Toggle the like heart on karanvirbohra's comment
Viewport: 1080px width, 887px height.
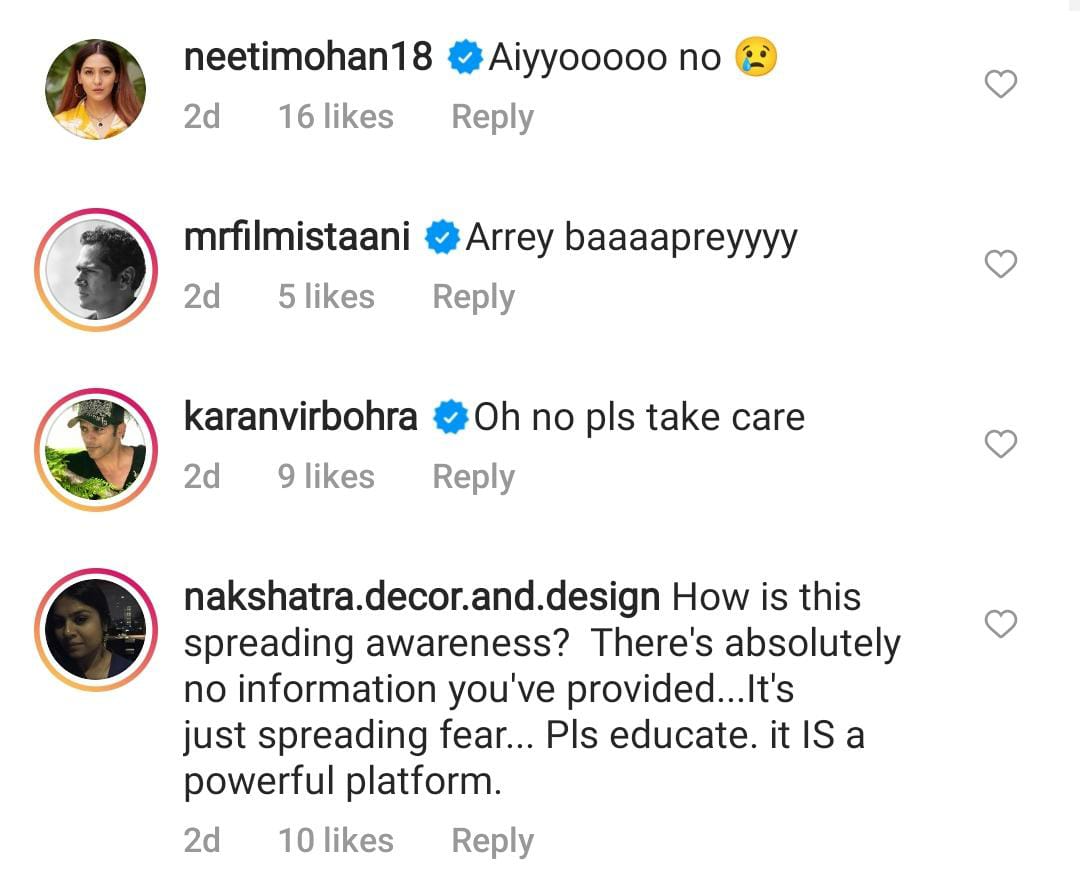pos(1001,445)
